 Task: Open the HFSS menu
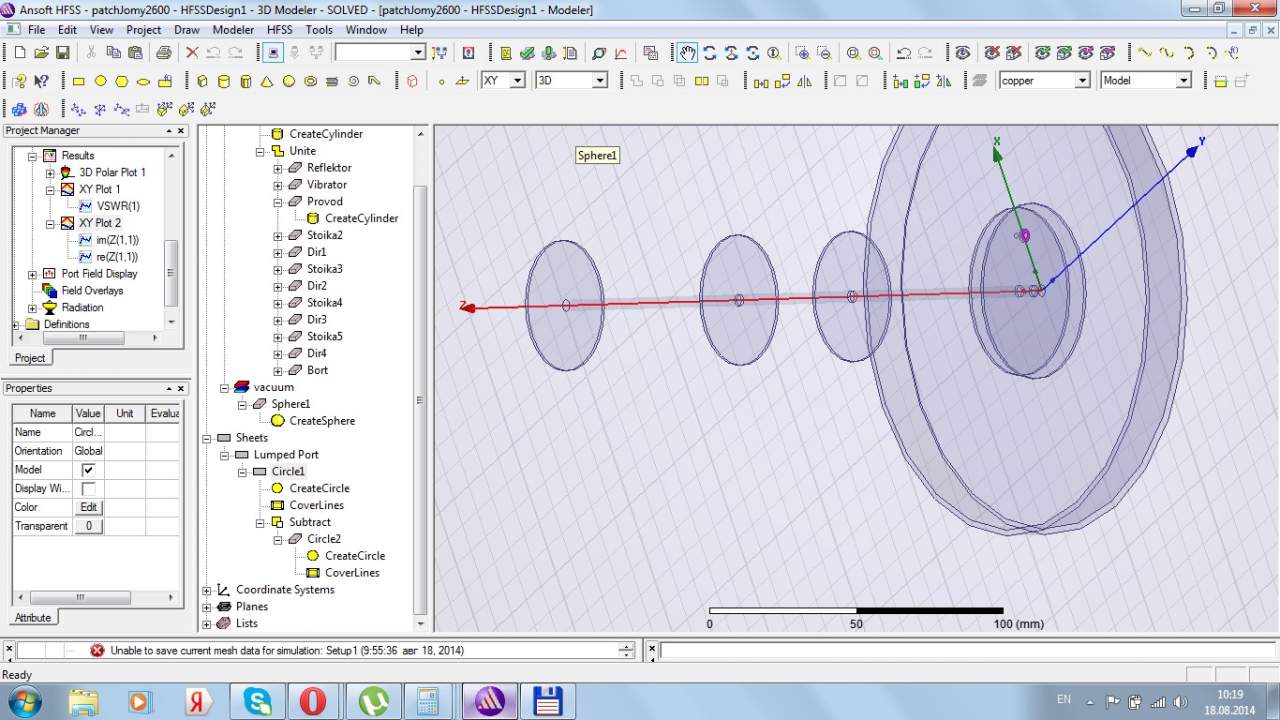(279, 30)
